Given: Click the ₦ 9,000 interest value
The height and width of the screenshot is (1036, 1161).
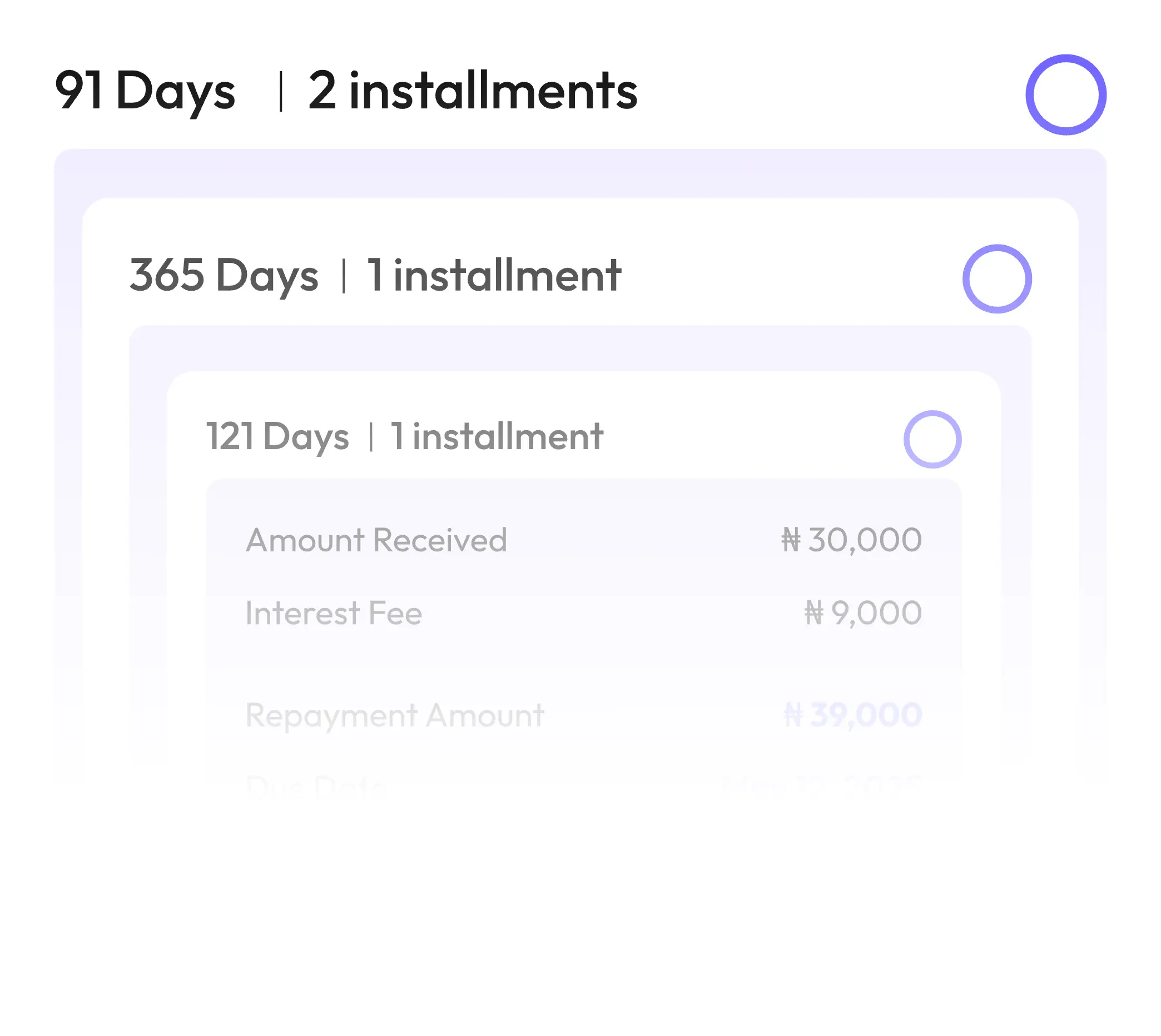Looking at the screenshot, I should point(862,613).
